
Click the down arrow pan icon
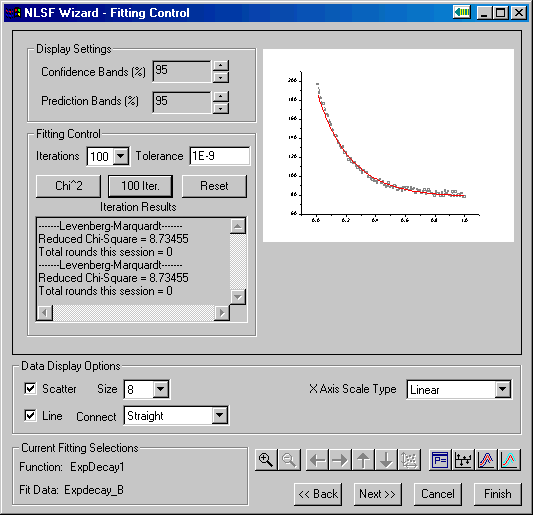[x=386, y=460]
